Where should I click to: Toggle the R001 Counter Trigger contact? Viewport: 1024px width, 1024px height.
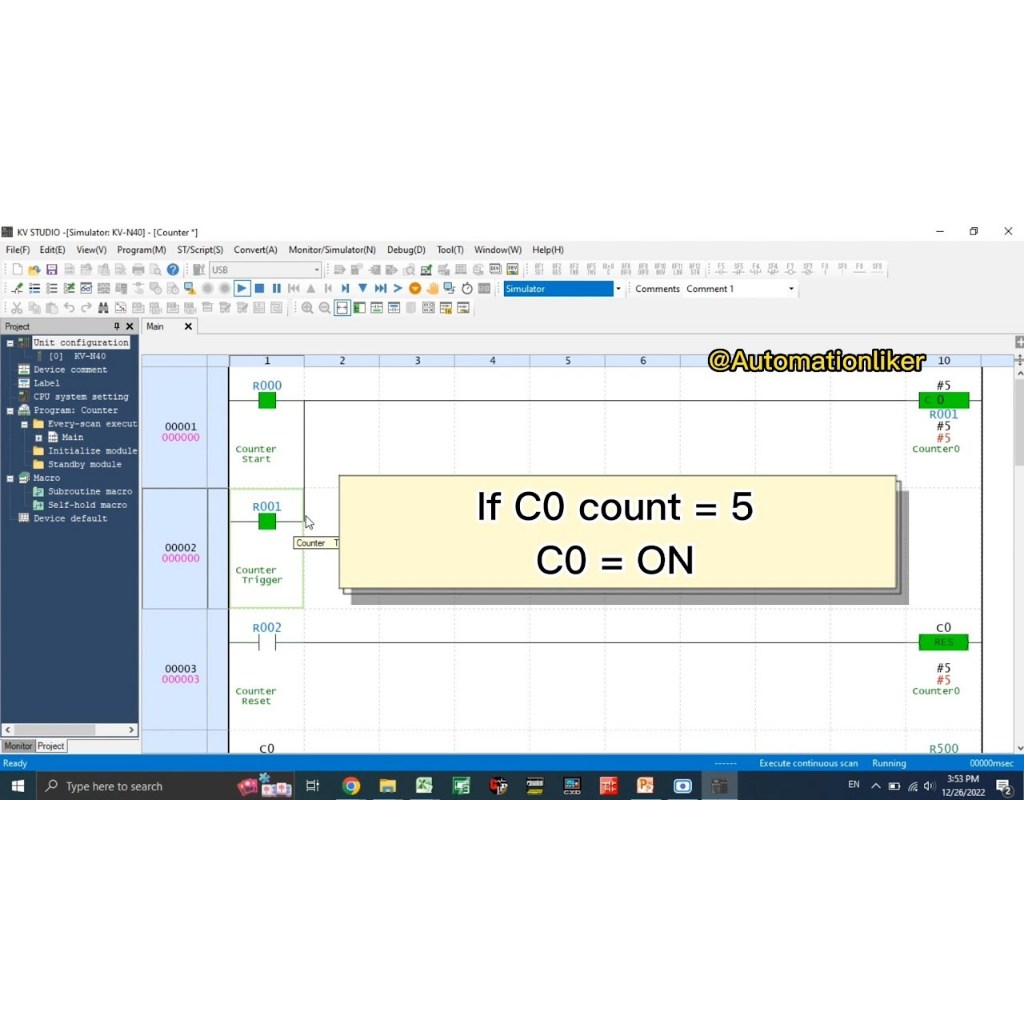[x=266, y=521]
